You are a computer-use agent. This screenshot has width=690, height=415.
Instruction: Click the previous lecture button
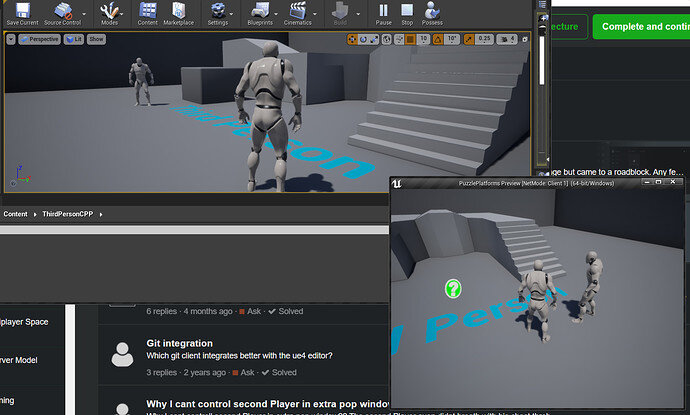(x=569, y=26)
